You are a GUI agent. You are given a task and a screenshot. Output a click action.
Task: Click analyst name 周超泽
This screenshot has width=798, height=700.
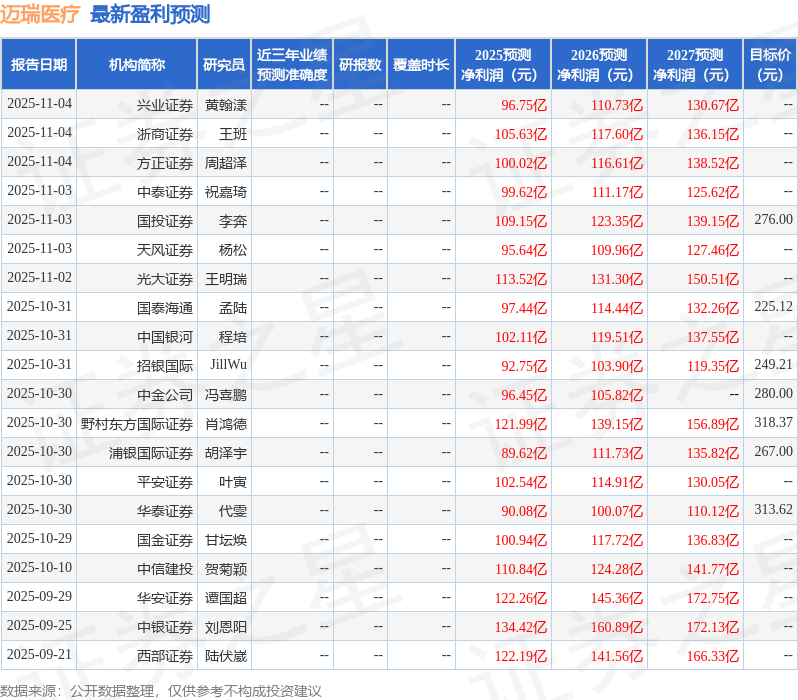point(225,163)
